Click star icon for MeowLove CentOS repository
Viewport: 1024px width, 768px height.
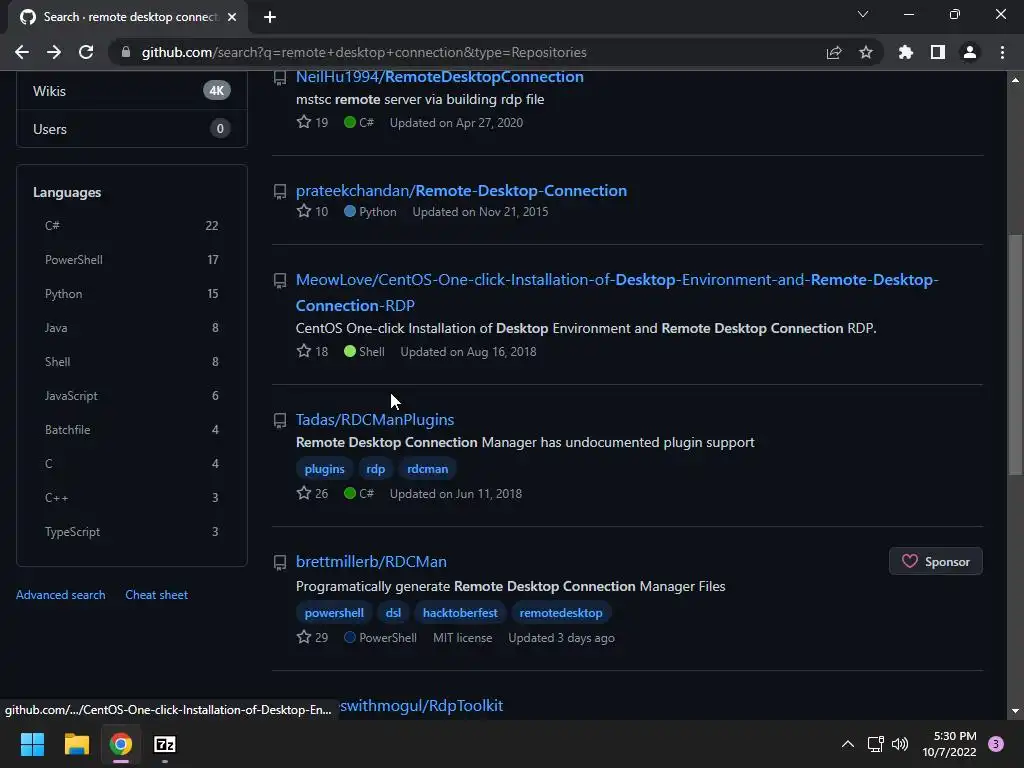pyautogui.click(x=304, y=351)
